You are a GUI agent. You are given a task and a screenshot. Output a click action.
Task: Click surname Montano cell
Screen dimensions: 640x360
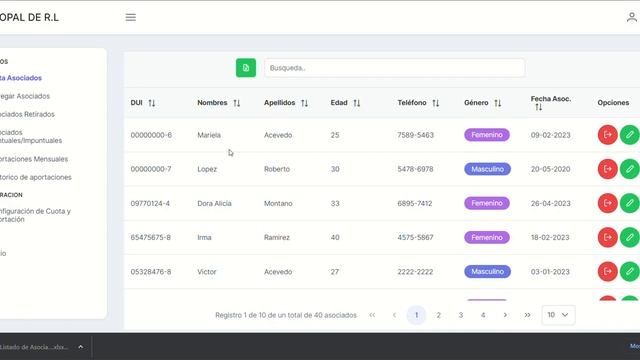278,203
